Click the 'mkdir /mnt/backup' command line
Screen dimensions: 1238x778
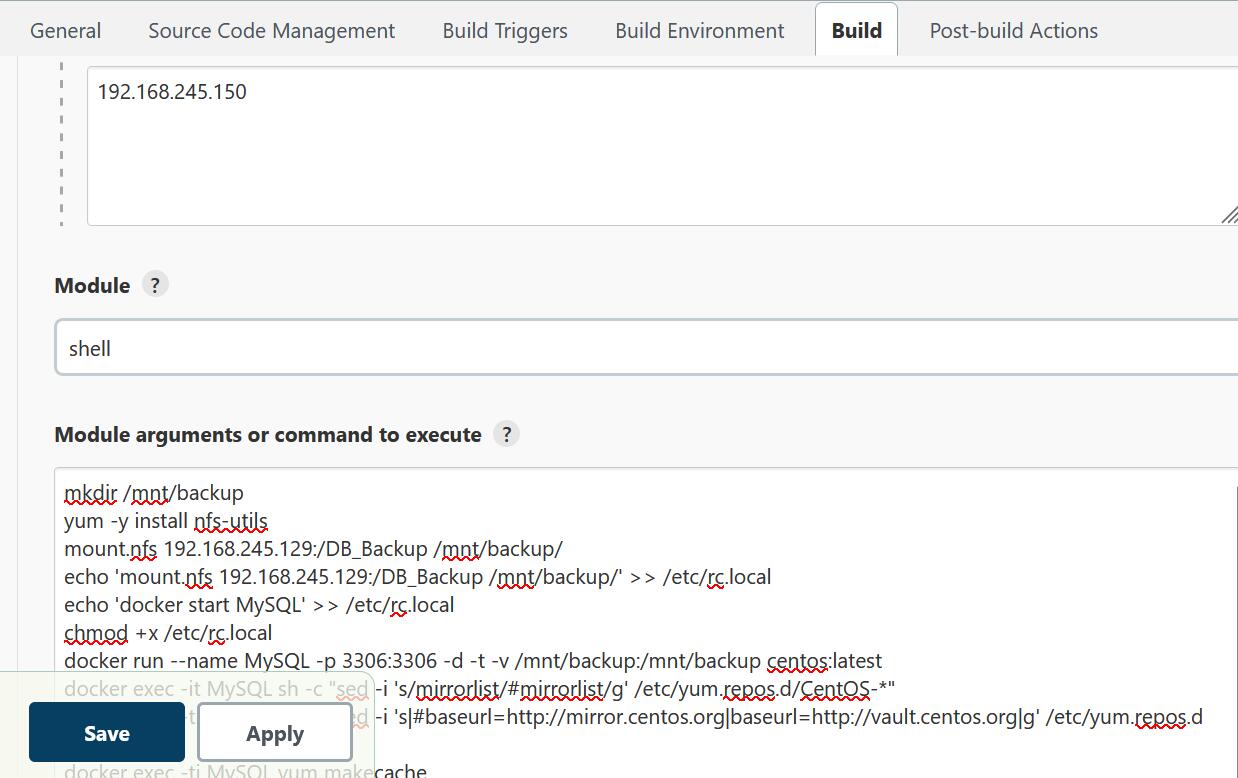[x=154, y=493]
